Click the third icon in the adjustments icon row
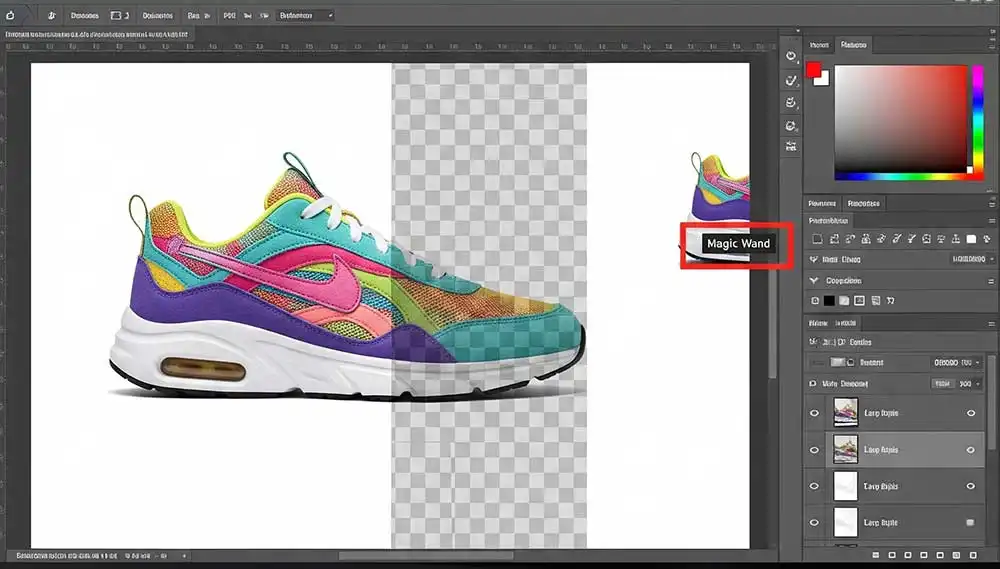The width and height of the screenshot is (1000, 569). point(849,239)
